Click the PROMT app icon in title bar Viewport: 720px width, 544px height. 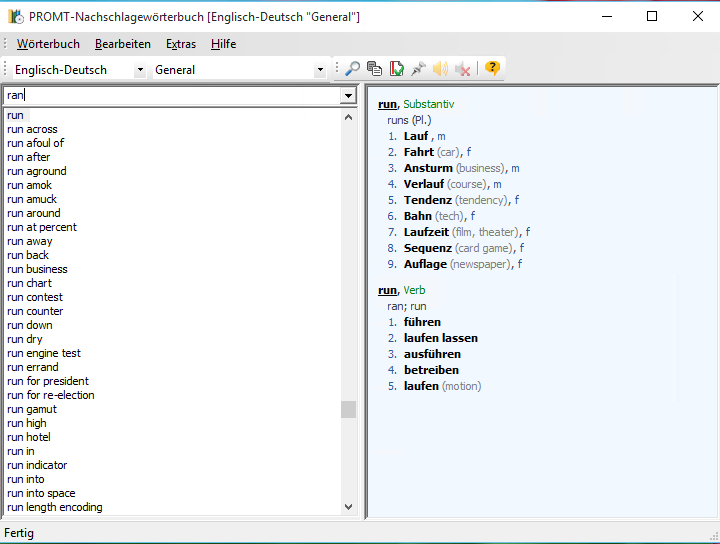16,17
